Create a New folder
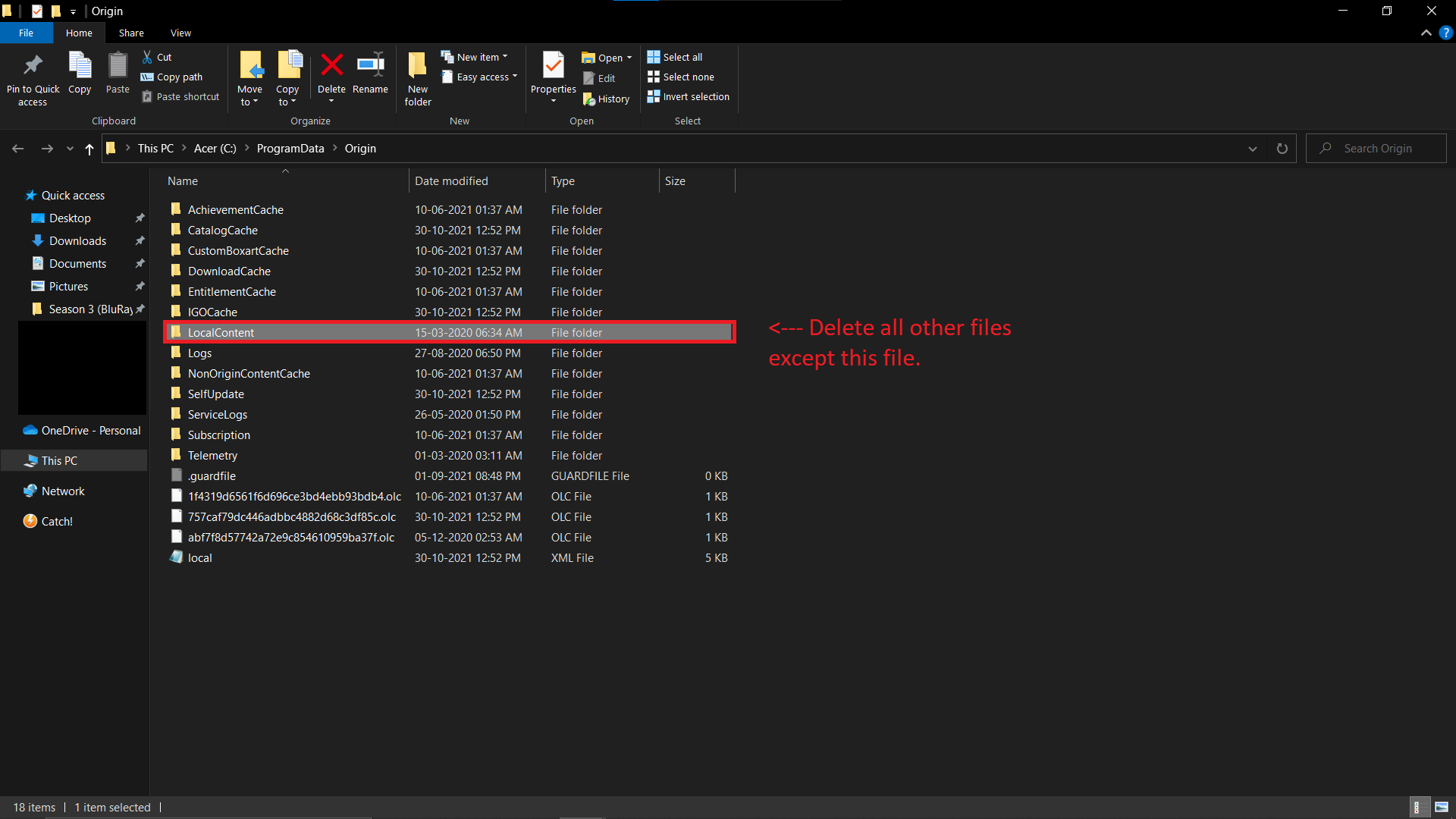The height and width of the screenshot is (819, 1456). (417, 76)
